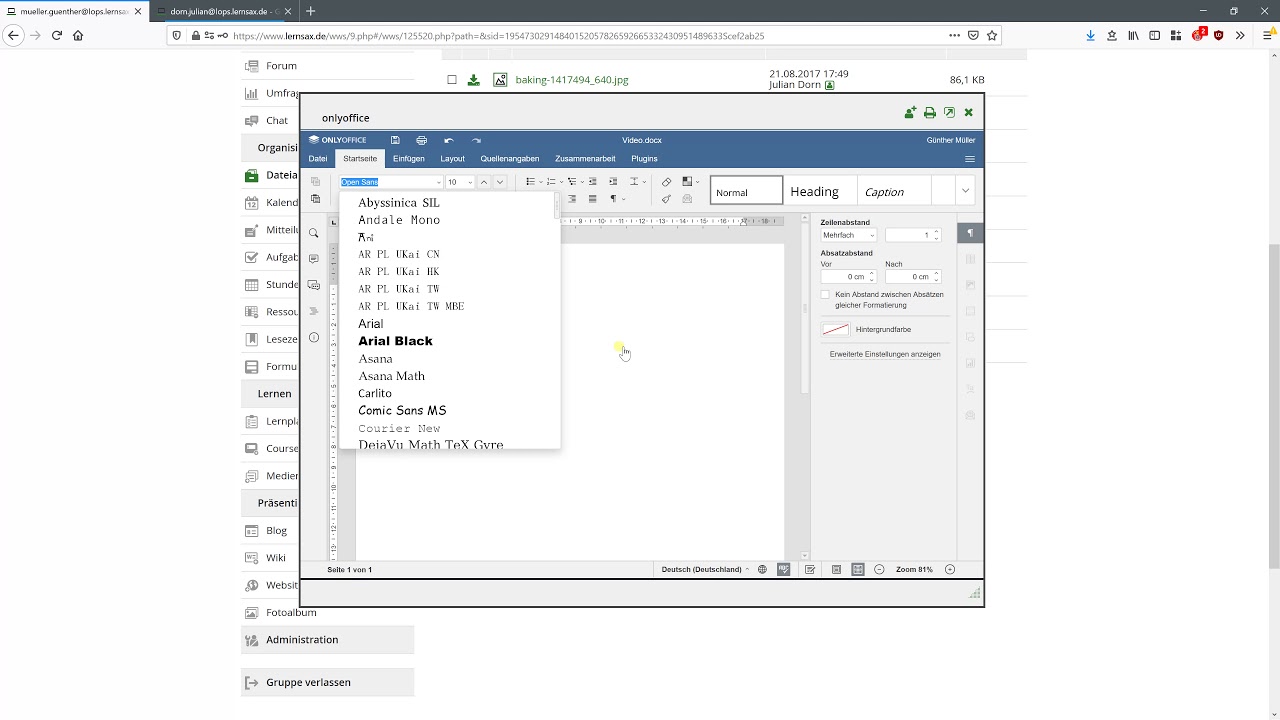Click the paste icon in the toolbar
The image size is (1280, 720).
click(315, 199)
